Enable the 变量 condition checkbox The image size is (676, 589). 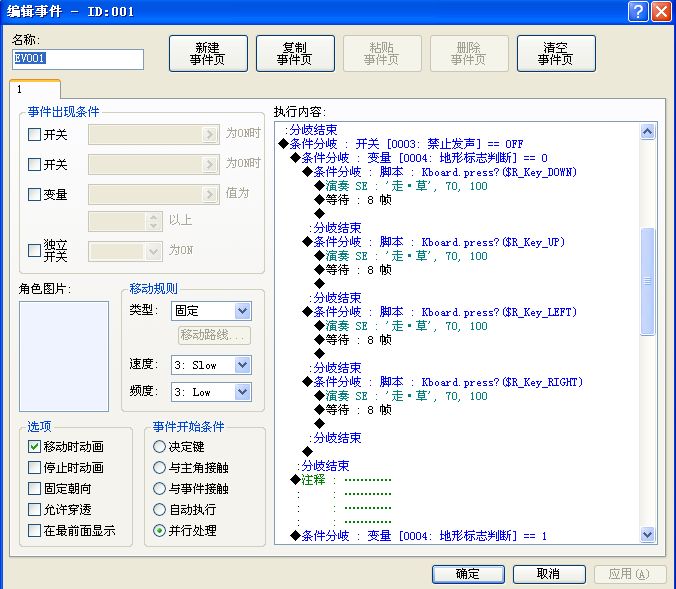[x=34, y=194]
